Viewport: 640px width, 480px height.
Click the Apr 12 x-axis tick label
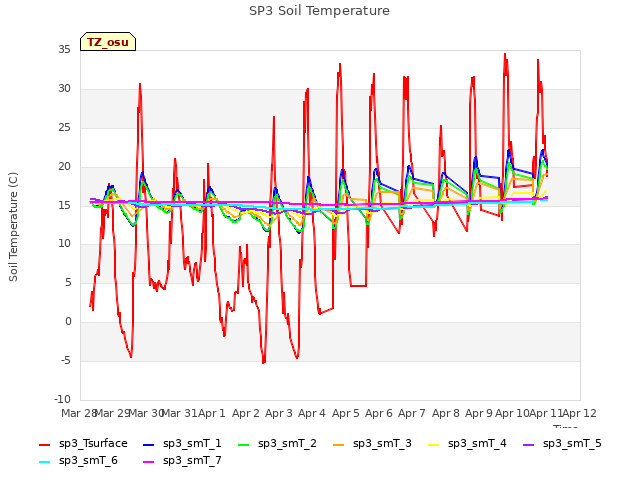(x=580, y=413)
